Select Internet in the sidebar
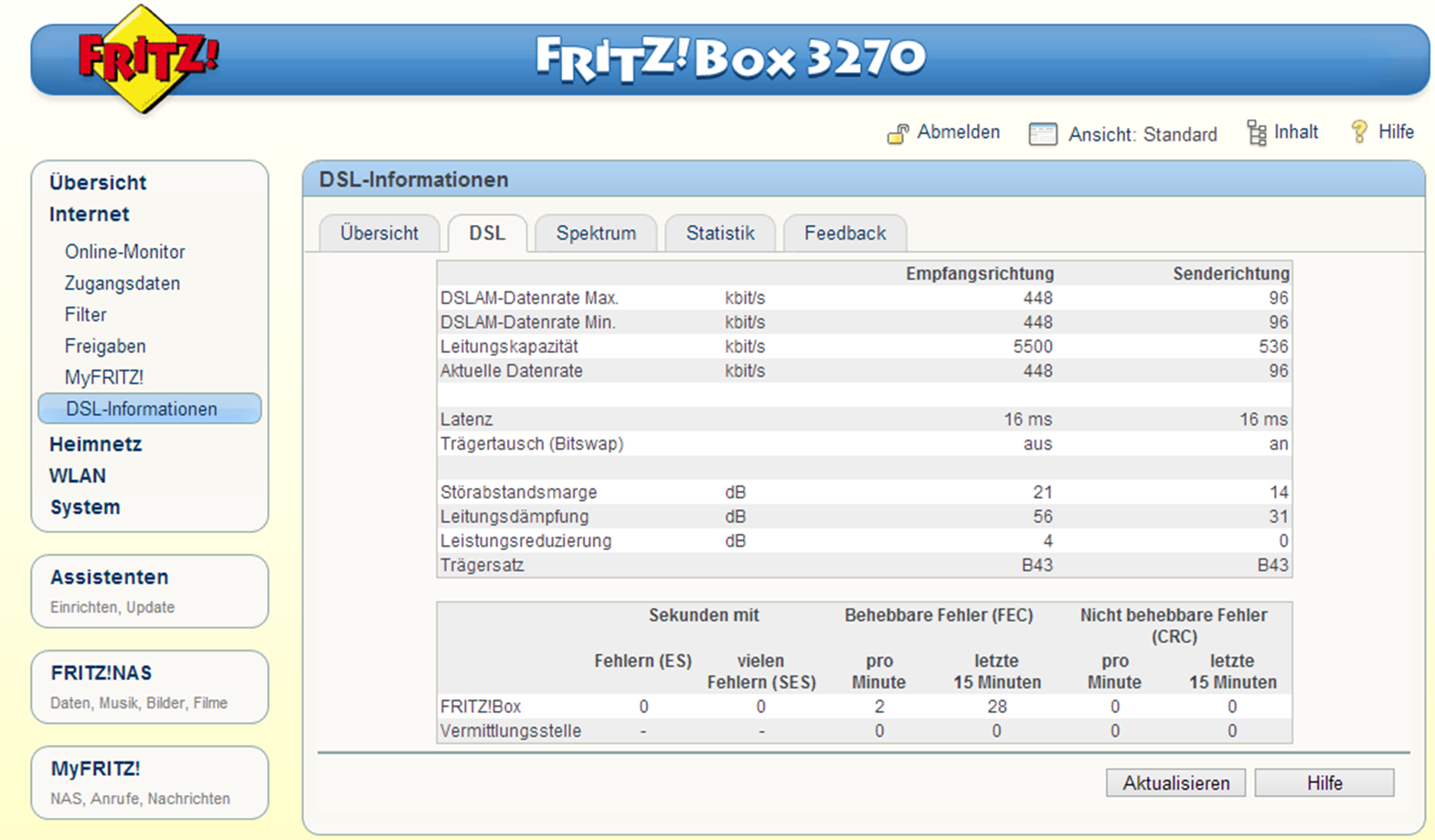This screenshot has height=840, width=1435. [90, 214]
